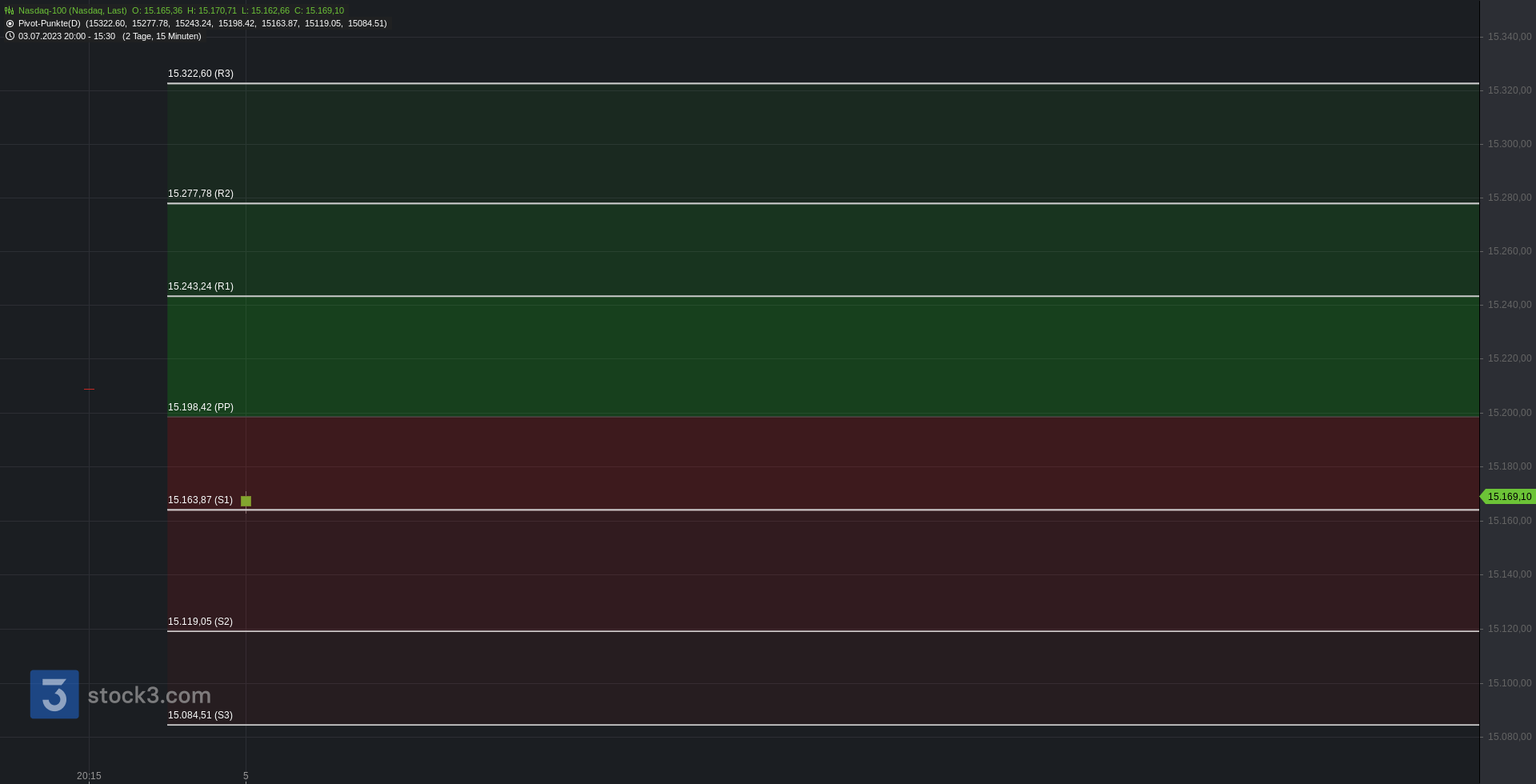Click the clock icon next to date range
Image resolution: width=1536 pixels, height=784 pixels.
pos(10,36)
